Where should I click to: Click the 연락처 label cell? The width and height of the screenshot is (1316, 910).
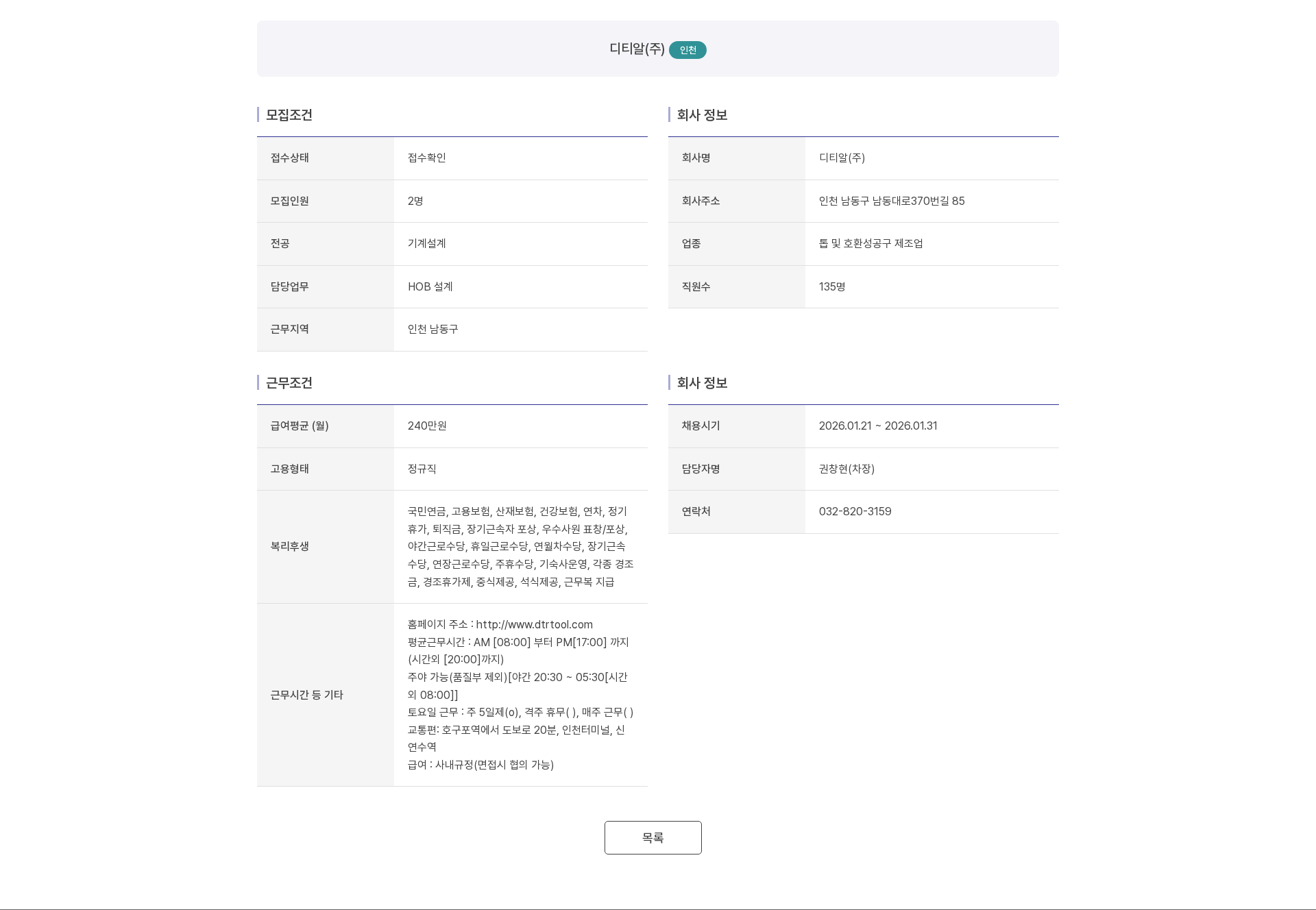737,512
